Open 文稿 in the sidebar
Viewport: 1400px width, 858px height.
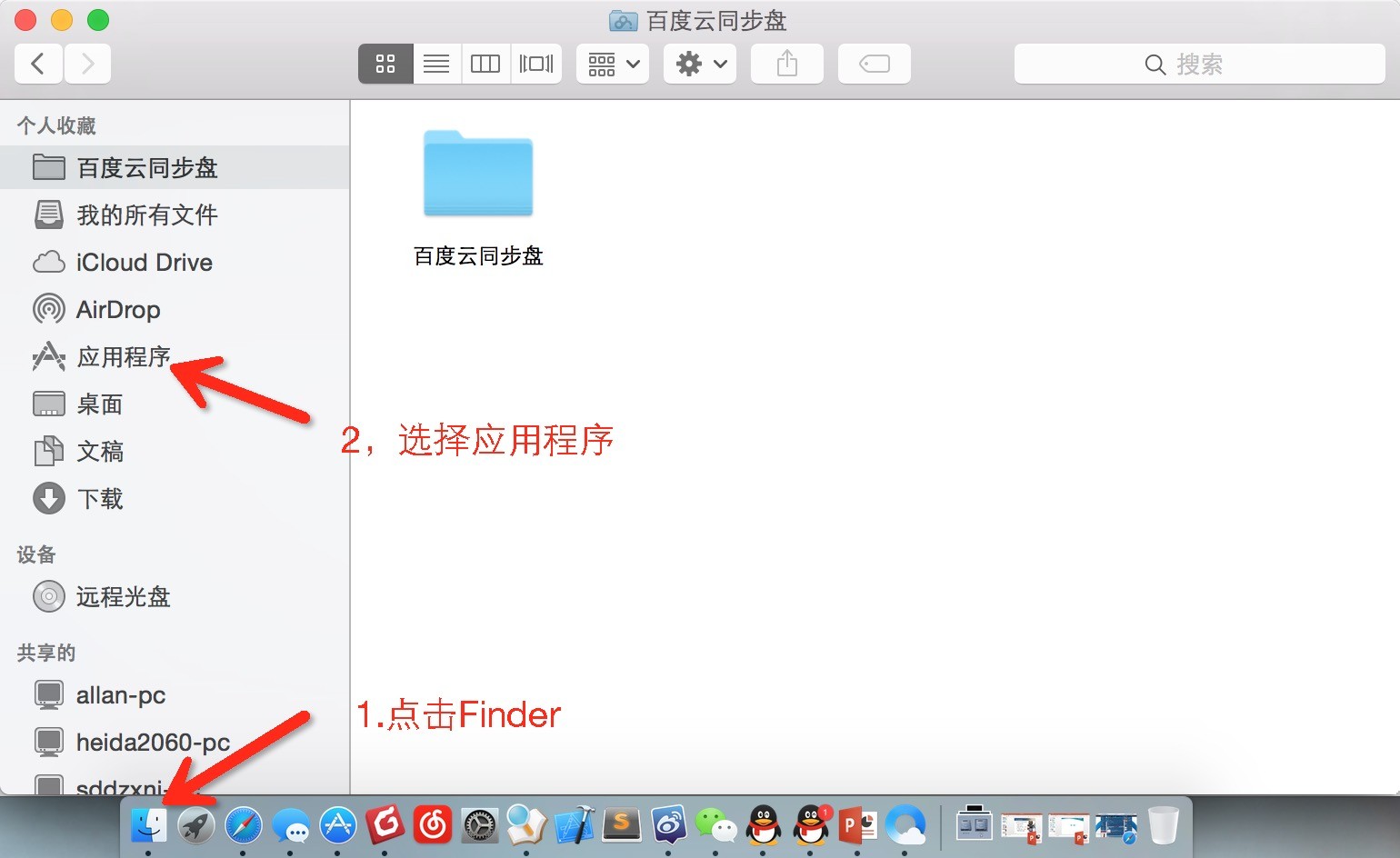point(175,451)
